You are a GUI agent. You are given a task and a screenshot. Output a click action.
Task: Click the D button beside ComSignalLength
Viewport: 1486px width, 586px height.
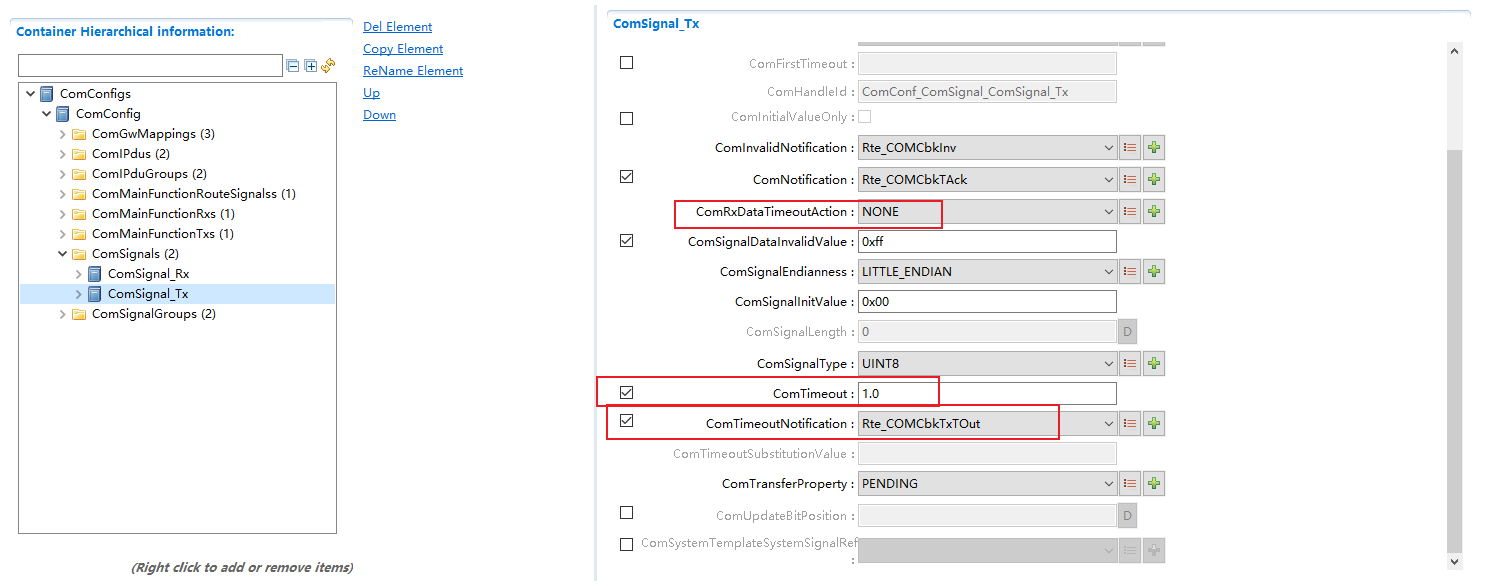click(x=1127, y=332)
